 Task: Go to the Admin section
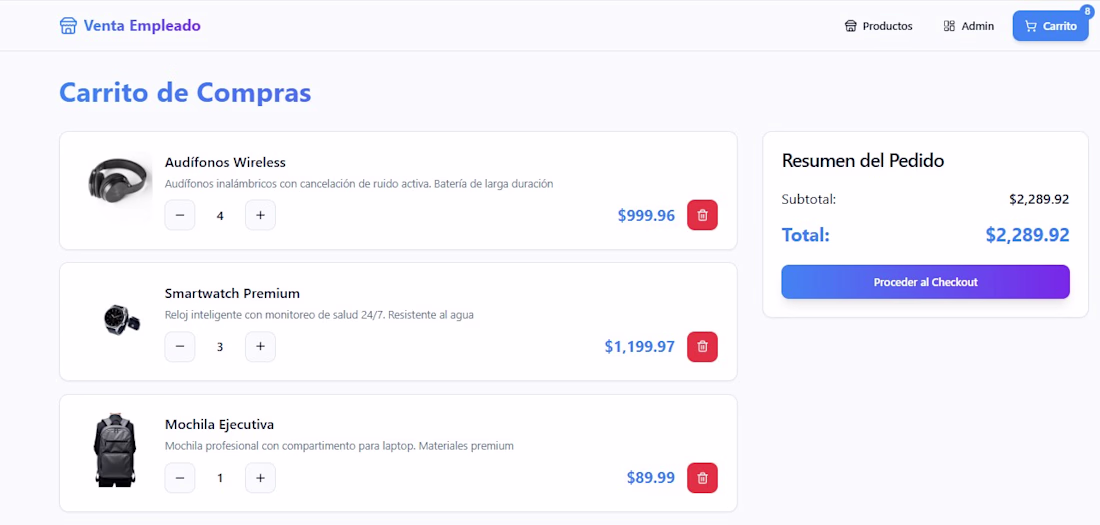pyautogui.click(x=968, y=26)
